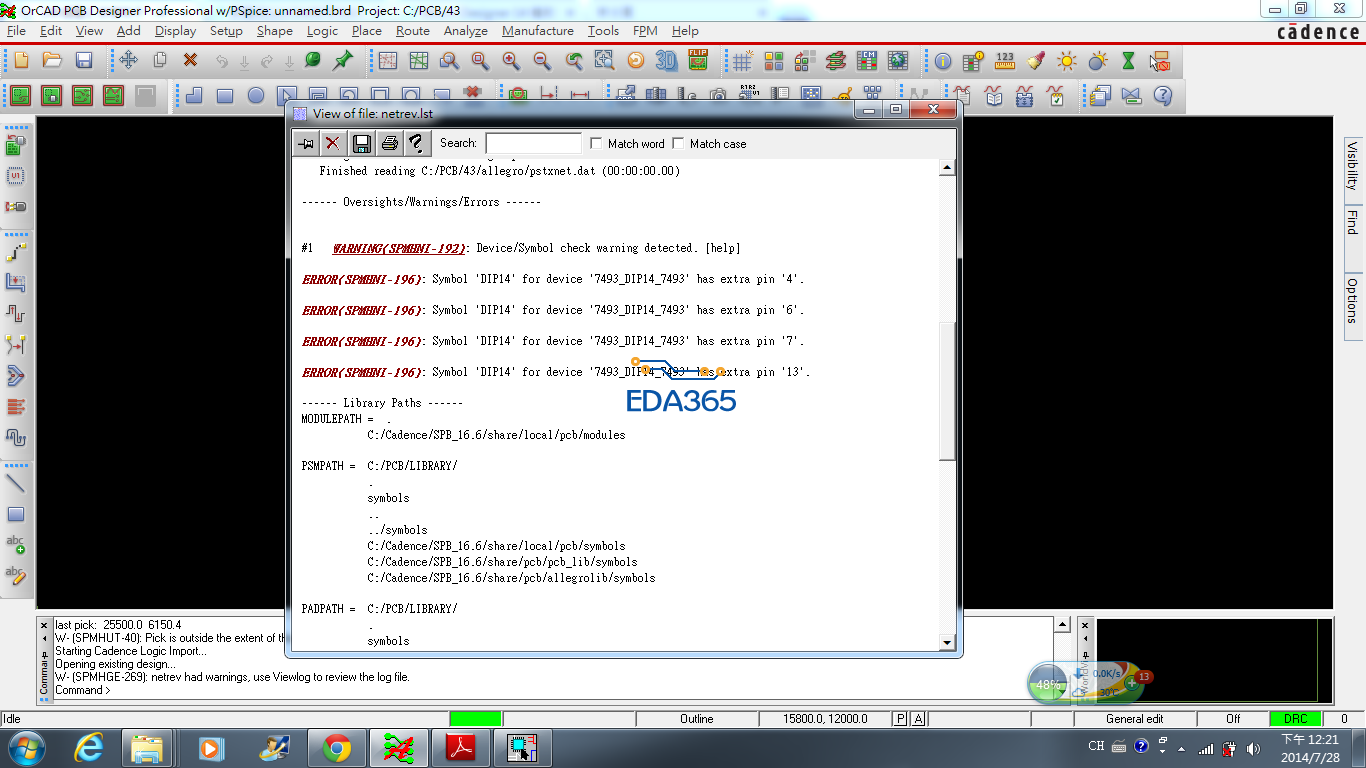Click the P toggle in status bar
This screenshot has height=768, width=1366.
point(900,719)
